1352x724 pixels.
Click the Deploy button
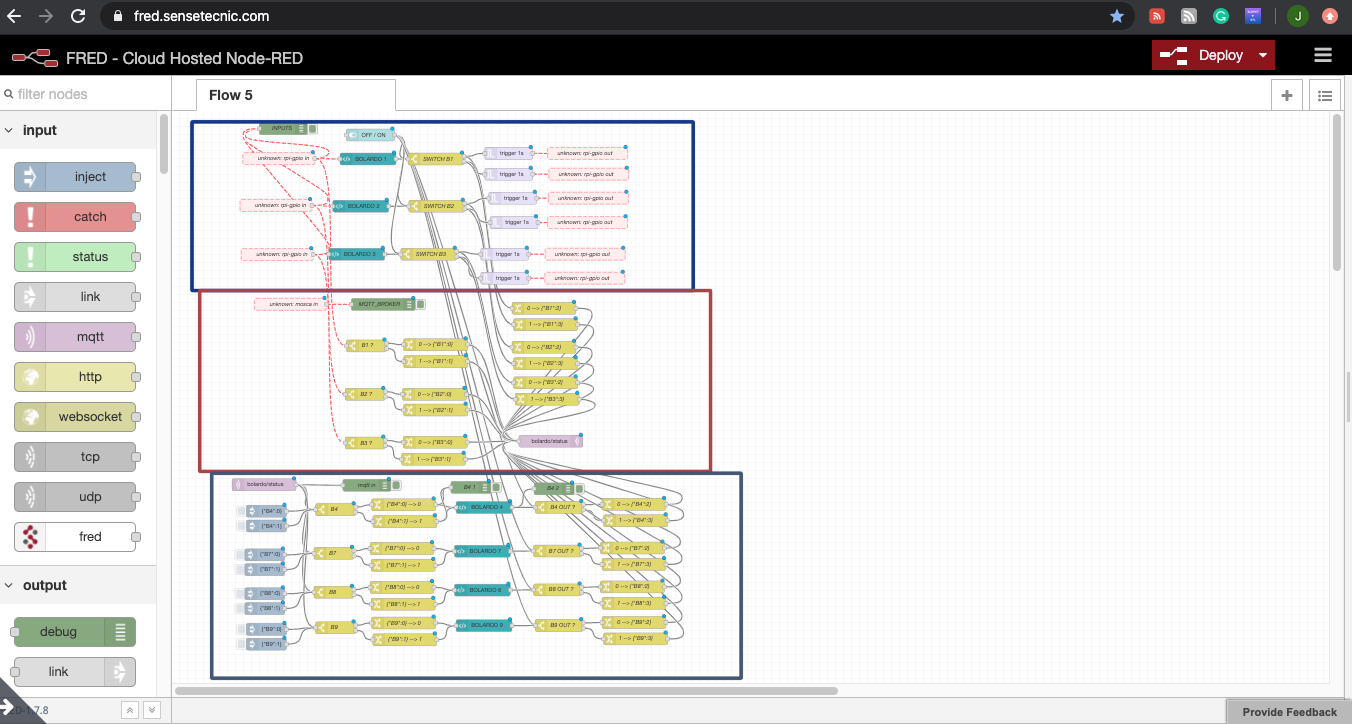point(1210,55)
